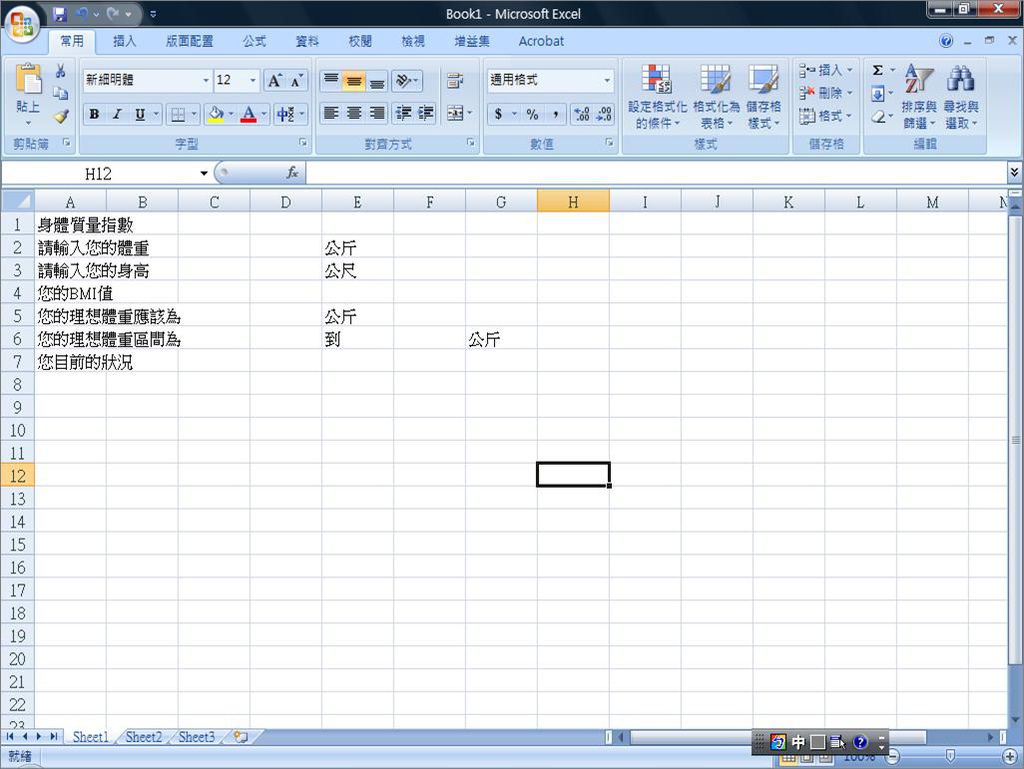Screen dimensions: 1024x769
Task: Cut the selection with scissors icon
Action: 61,71
